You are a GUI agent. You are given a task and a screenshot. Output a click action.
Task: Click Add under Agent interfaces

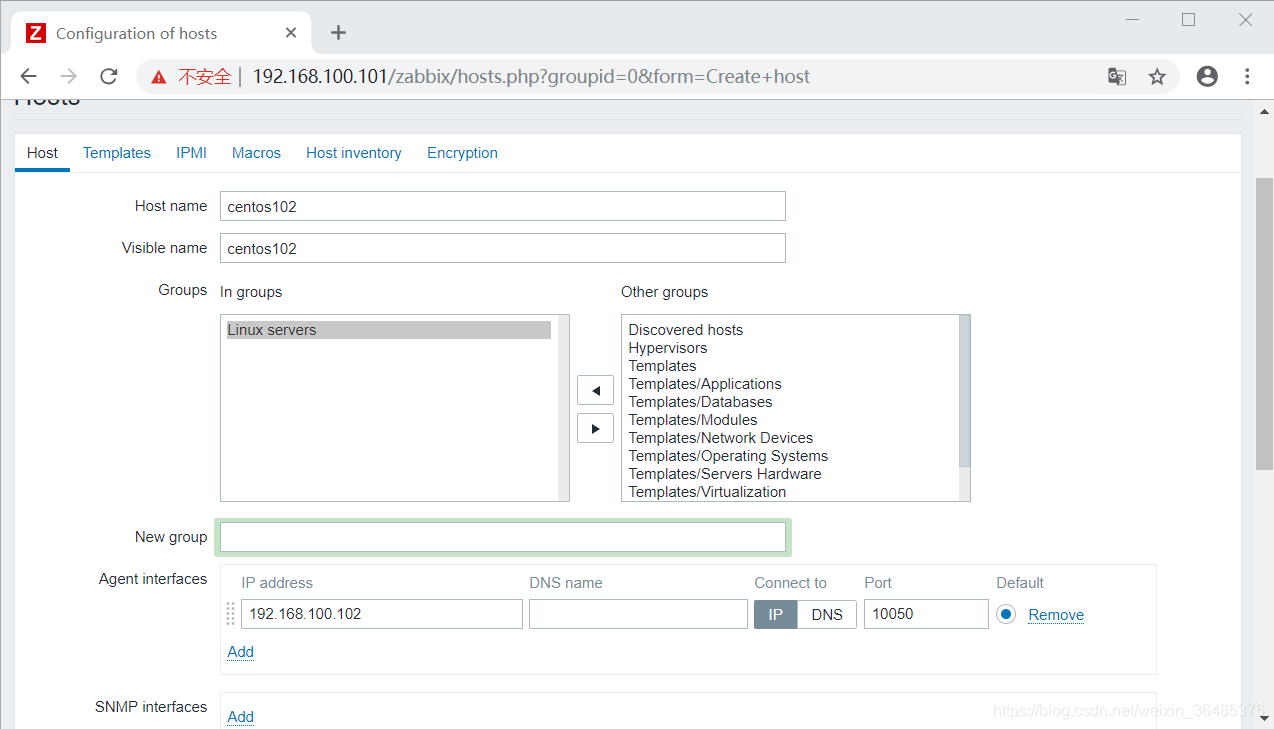[240, 652]
